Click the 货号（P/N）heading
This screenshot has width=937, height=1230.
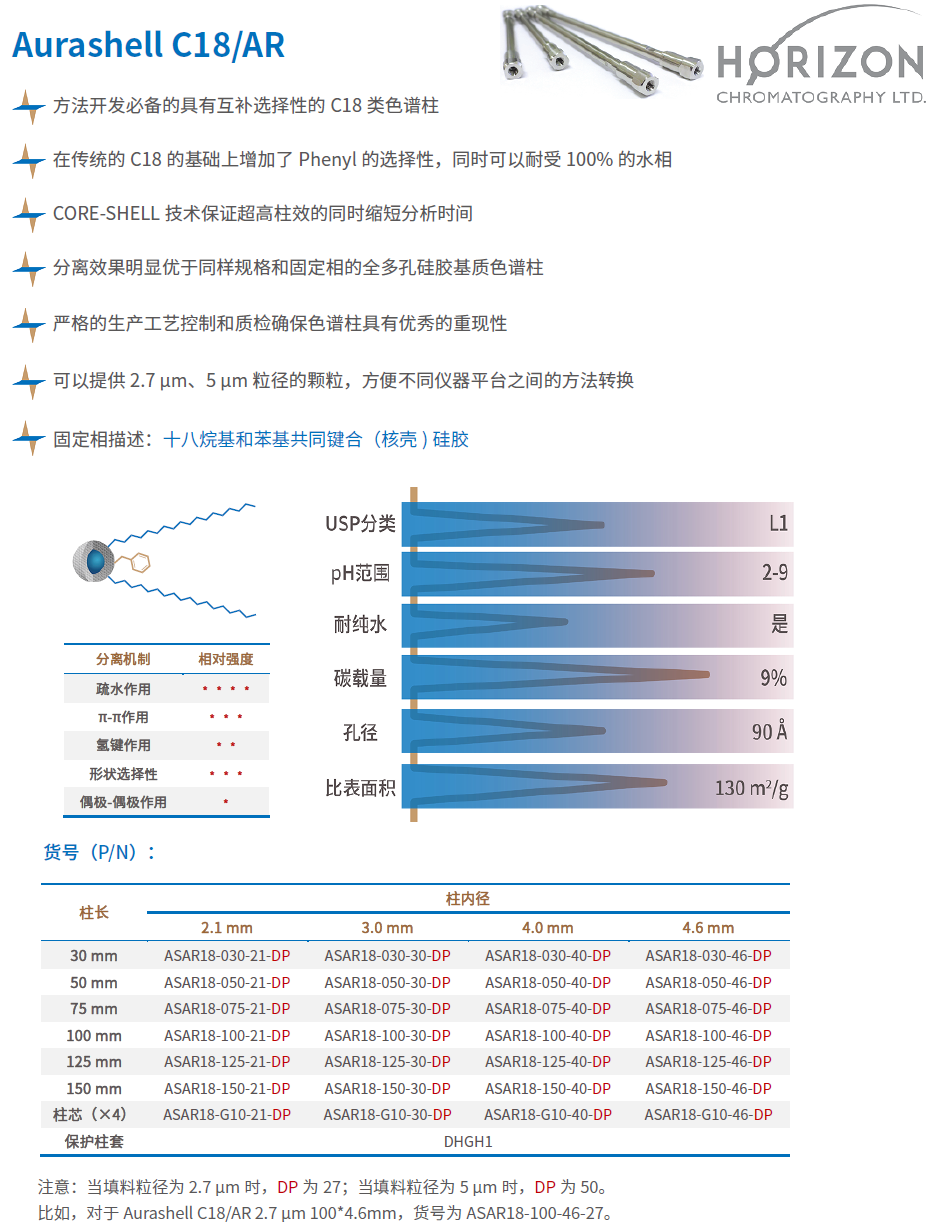[99, 852]
